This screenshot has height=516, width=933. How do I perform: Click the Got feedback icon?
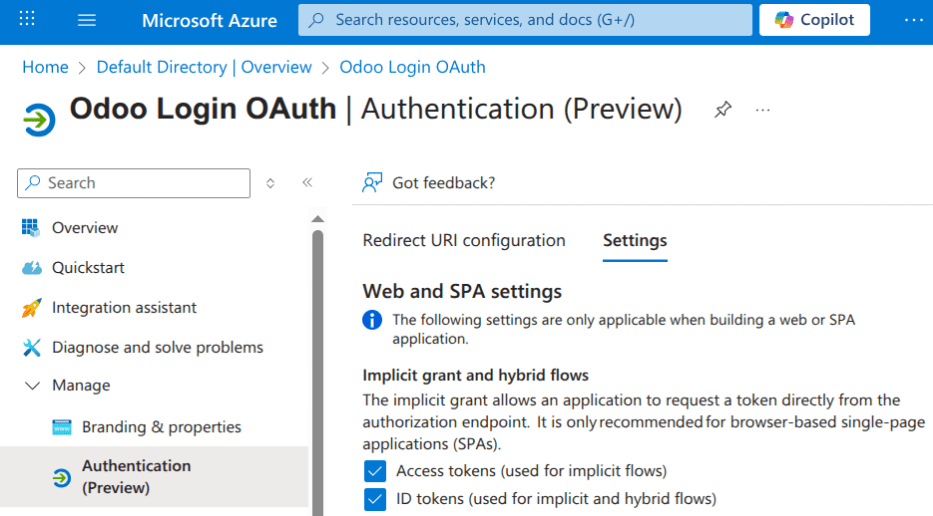point(373,183)
